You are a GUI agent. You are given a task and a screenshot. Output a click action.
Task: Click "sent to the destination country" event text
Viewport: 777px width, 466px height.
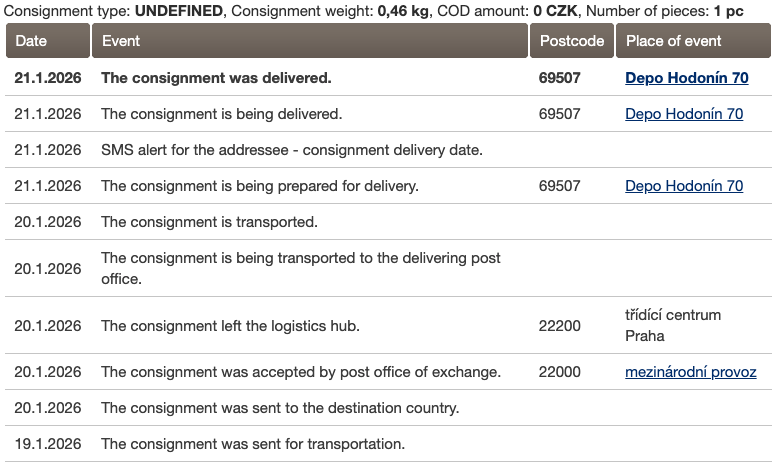coord(280,408)
